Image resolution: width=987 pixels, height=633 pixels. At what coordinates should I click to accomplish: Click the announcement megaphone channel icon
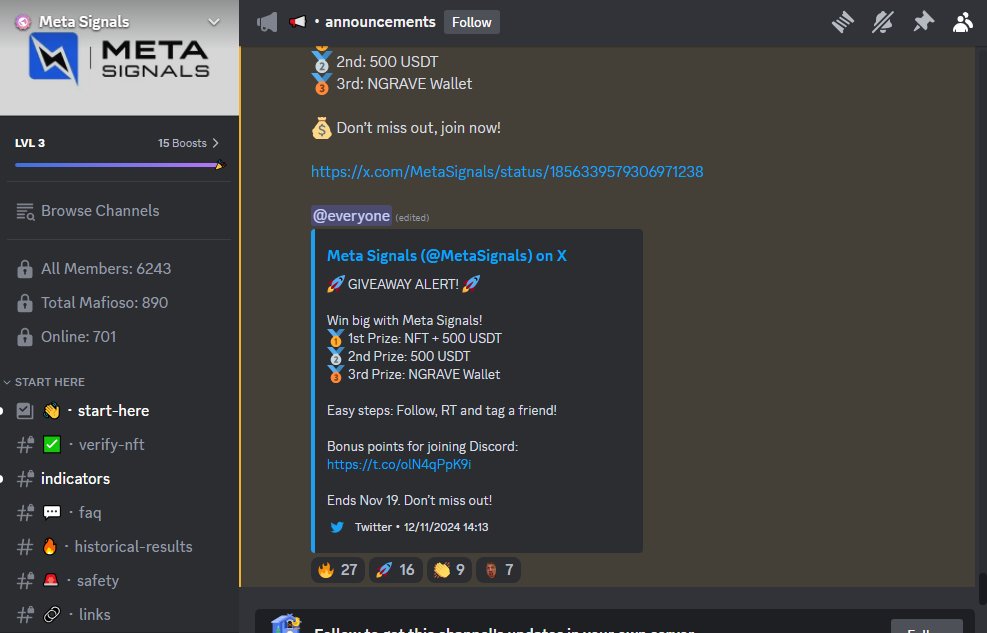click(x=267, y=23)
